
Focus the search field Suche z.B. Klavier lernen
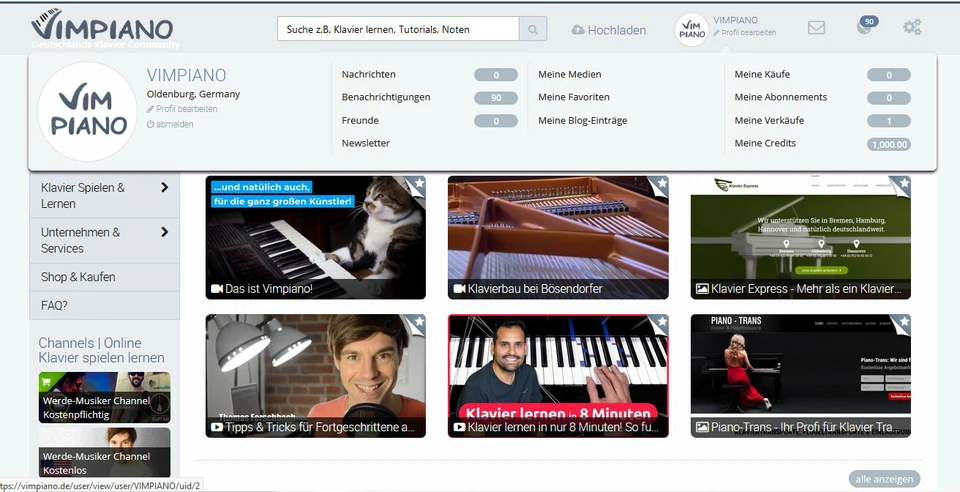click(398, 29)
